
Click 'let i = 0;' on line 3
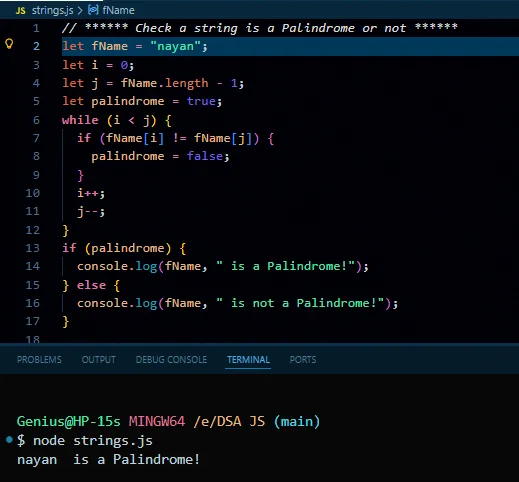click(x=98, y=65)
